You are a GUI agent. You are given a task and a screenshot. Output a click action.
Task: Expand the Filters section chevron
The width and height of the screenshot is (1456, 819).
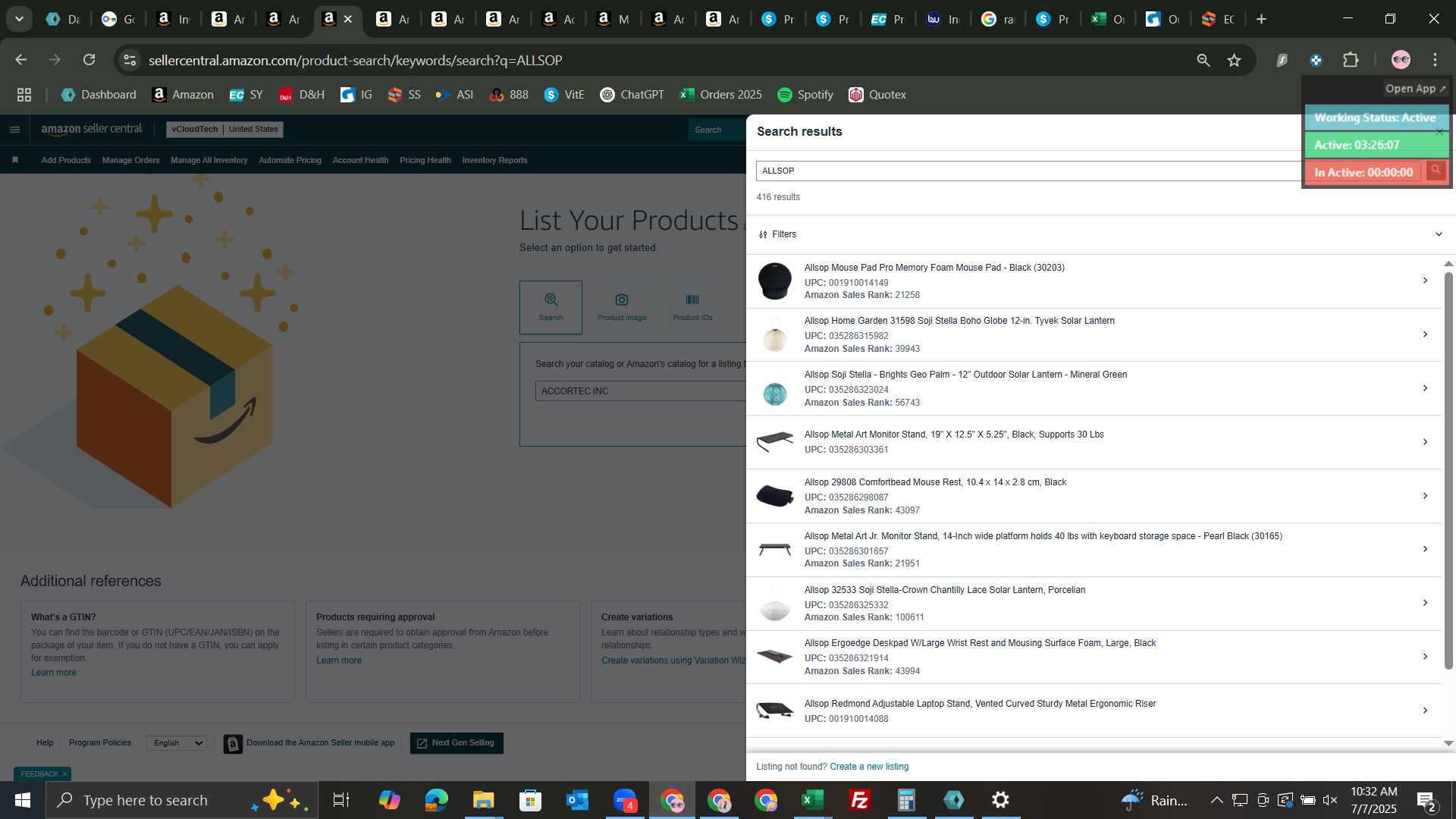click(1439, 234)
